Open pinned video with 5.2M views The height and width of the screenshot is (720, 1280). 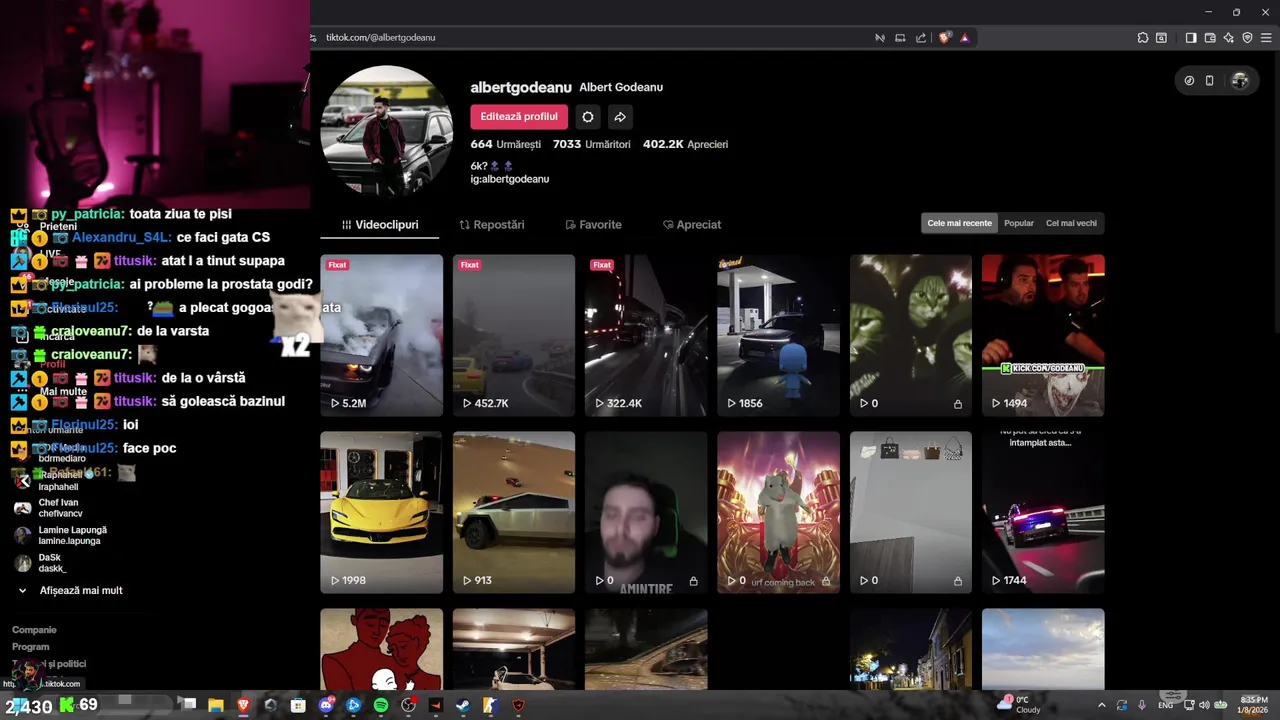pos(381,335)
